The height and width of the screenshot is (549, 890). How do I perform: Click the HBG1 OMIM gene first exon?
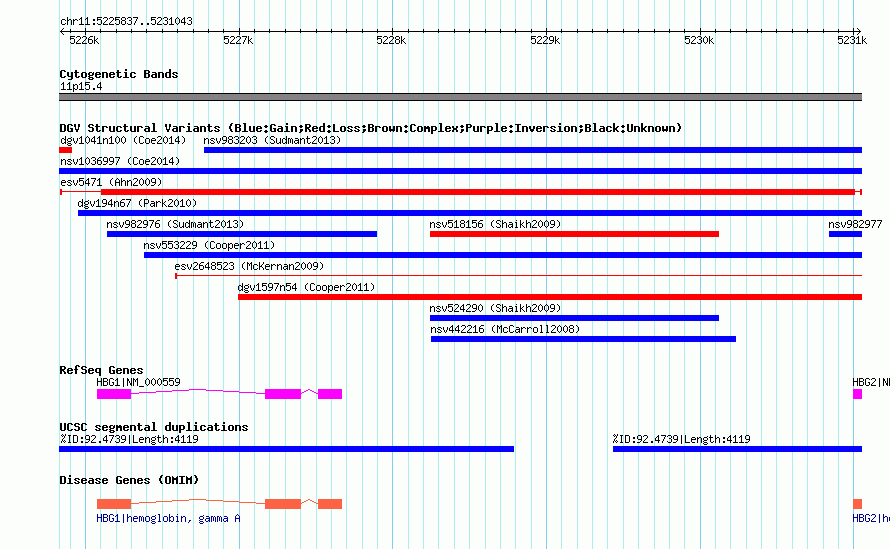tap(114, 504)
